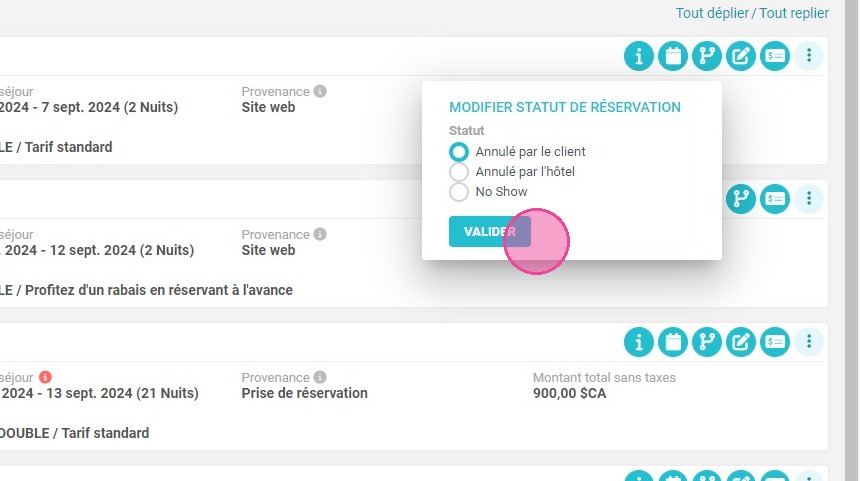
Task: Open three-dot menu for 12 sept. 2024 reservation
Action: (808, 199)
